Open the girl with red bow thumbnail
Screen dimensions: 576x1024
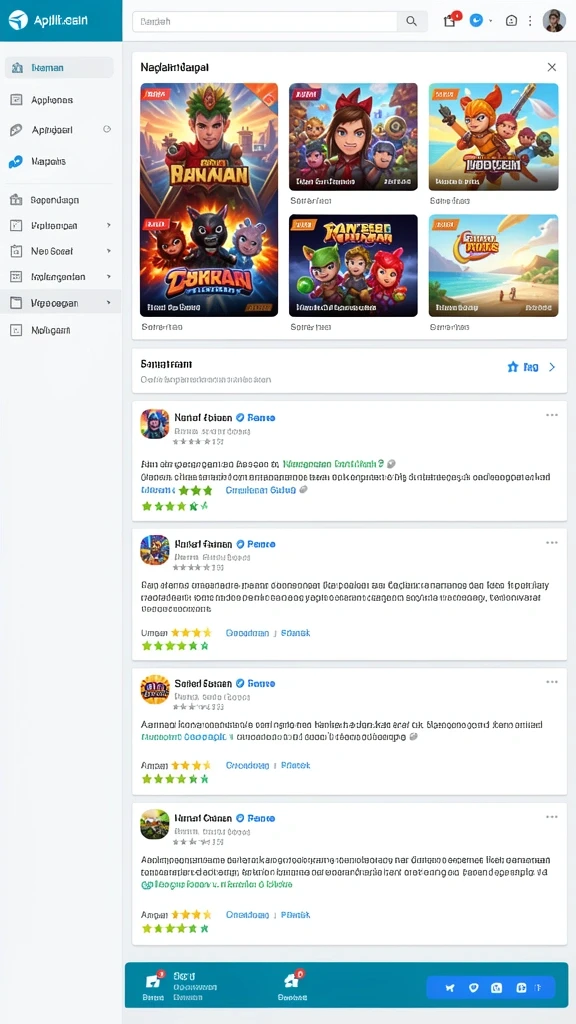coord(353,136)
